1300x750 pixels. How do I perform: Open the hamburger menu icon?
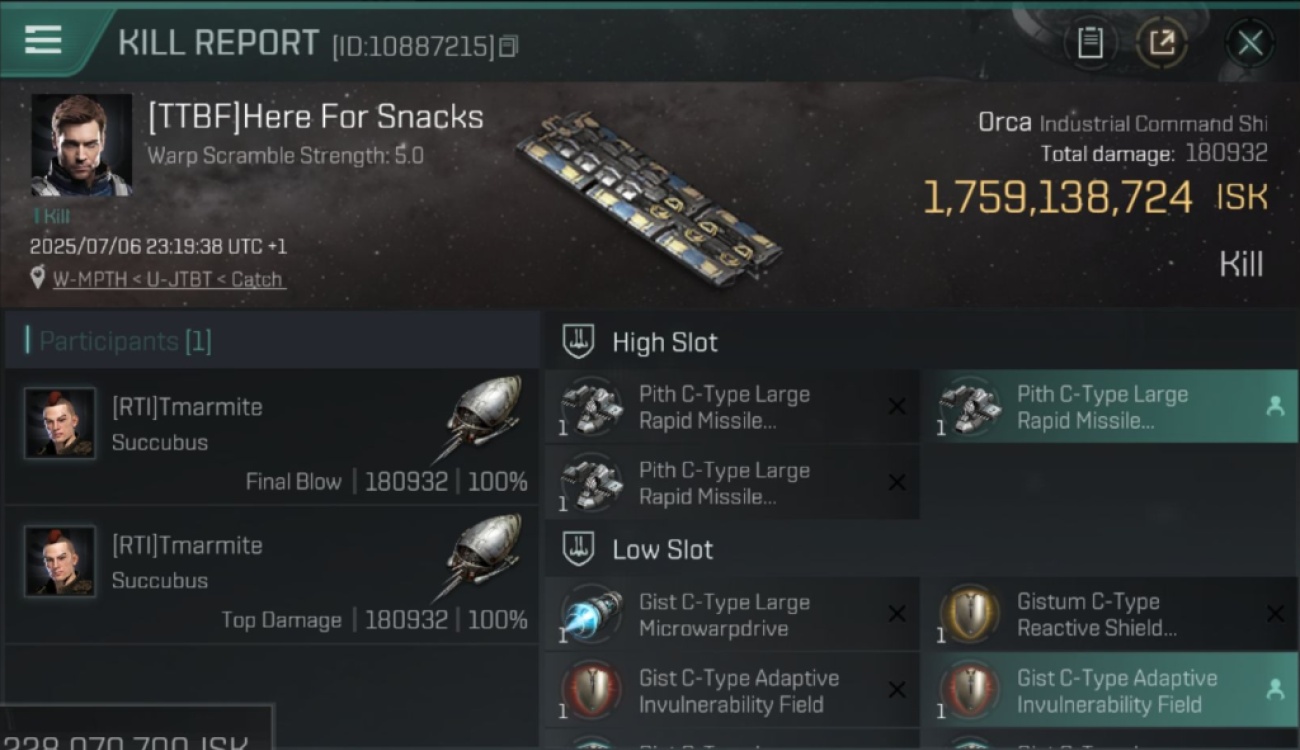[x=43, y=41]
